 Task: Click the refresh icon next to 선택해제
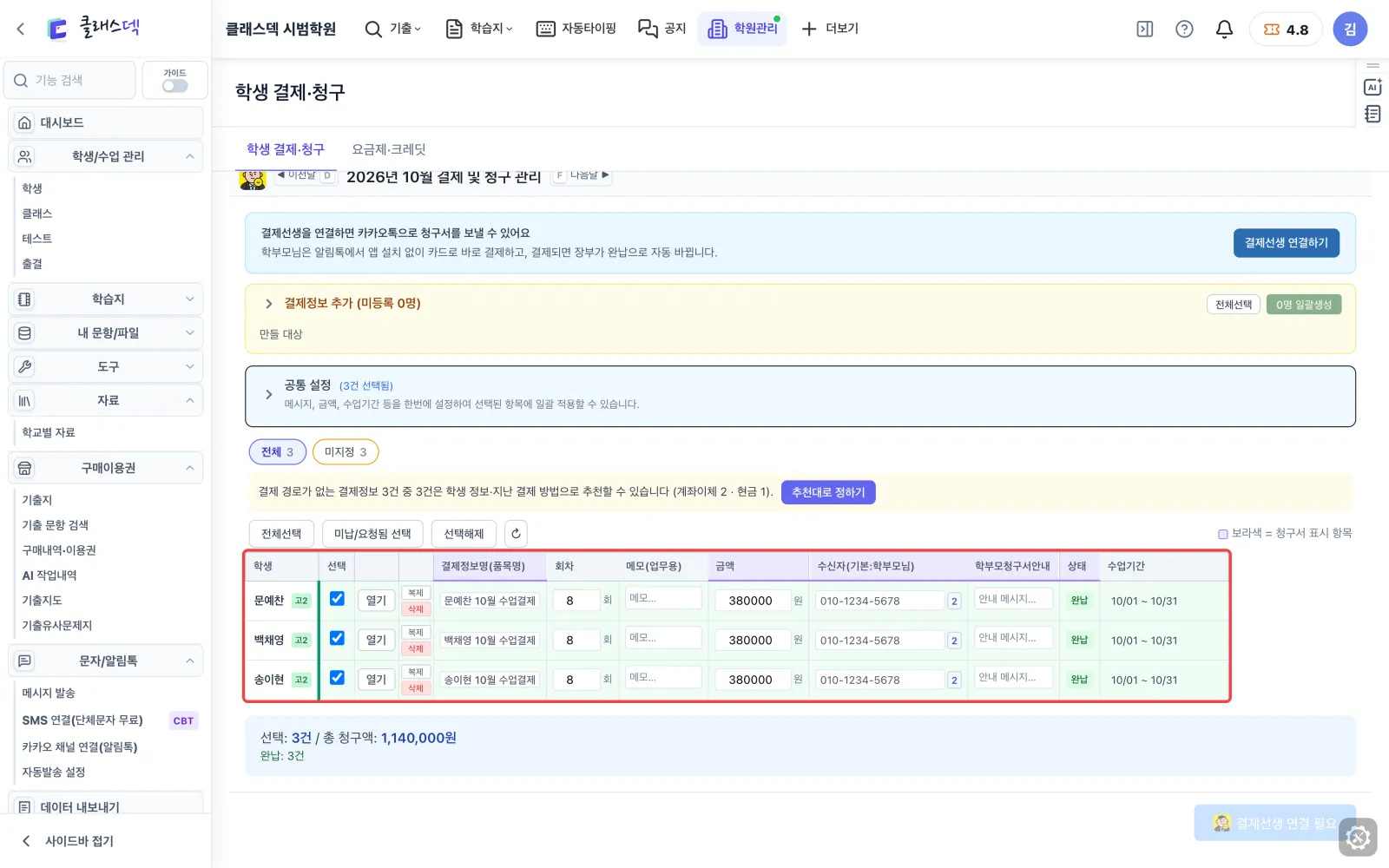point(516,534)
